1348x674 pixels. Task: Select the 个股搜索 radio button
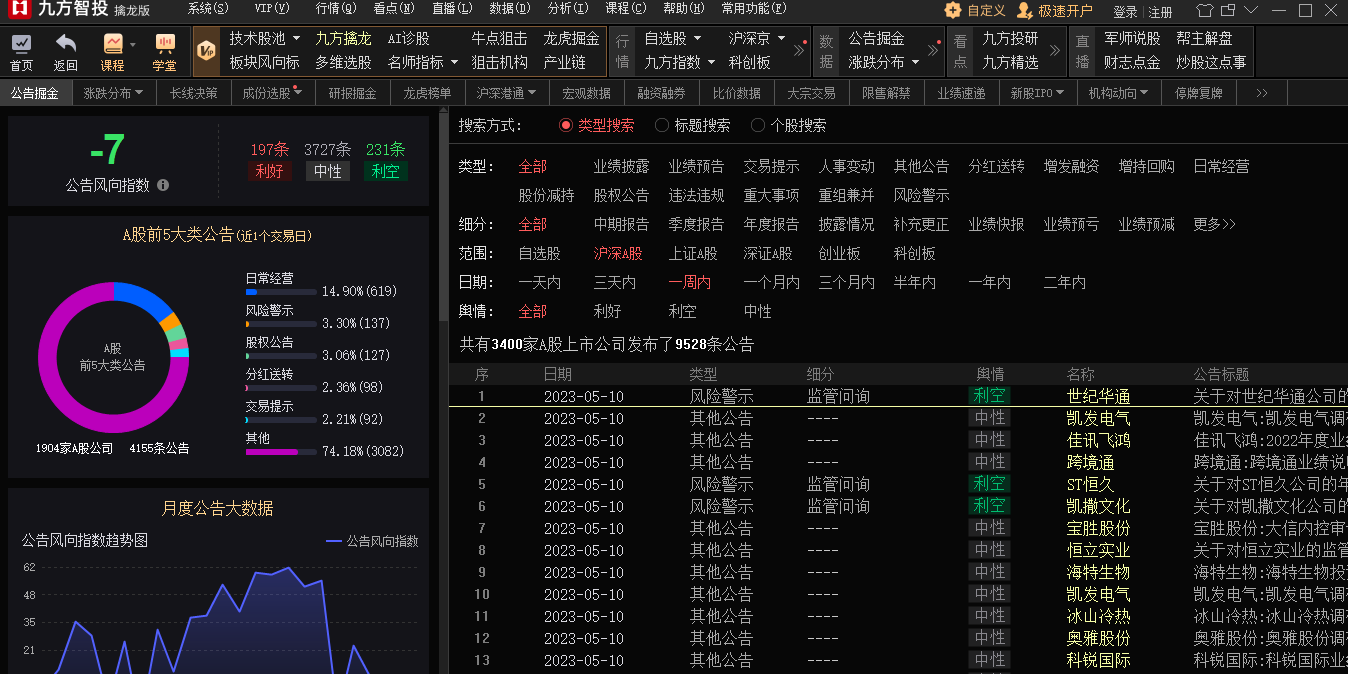point(758,126)
